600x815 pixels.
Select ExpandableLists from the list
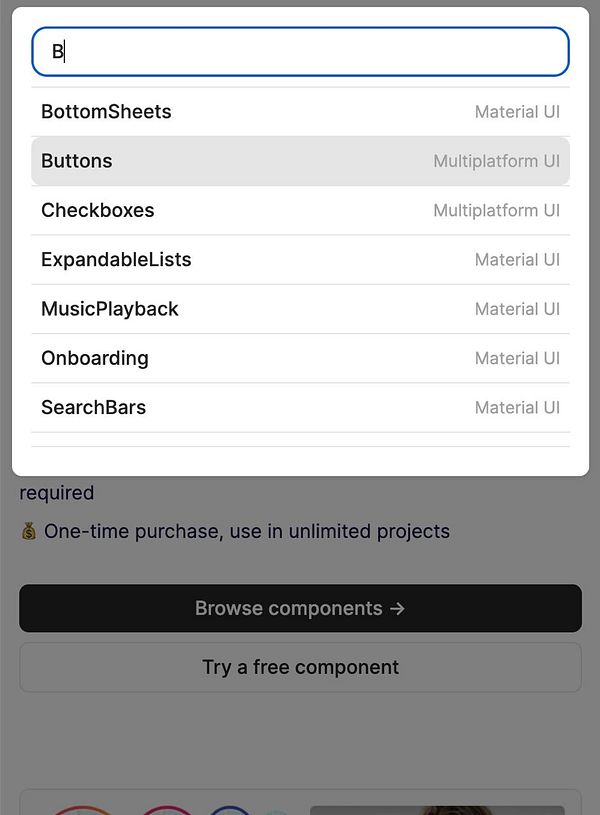(x=116, y=260)
